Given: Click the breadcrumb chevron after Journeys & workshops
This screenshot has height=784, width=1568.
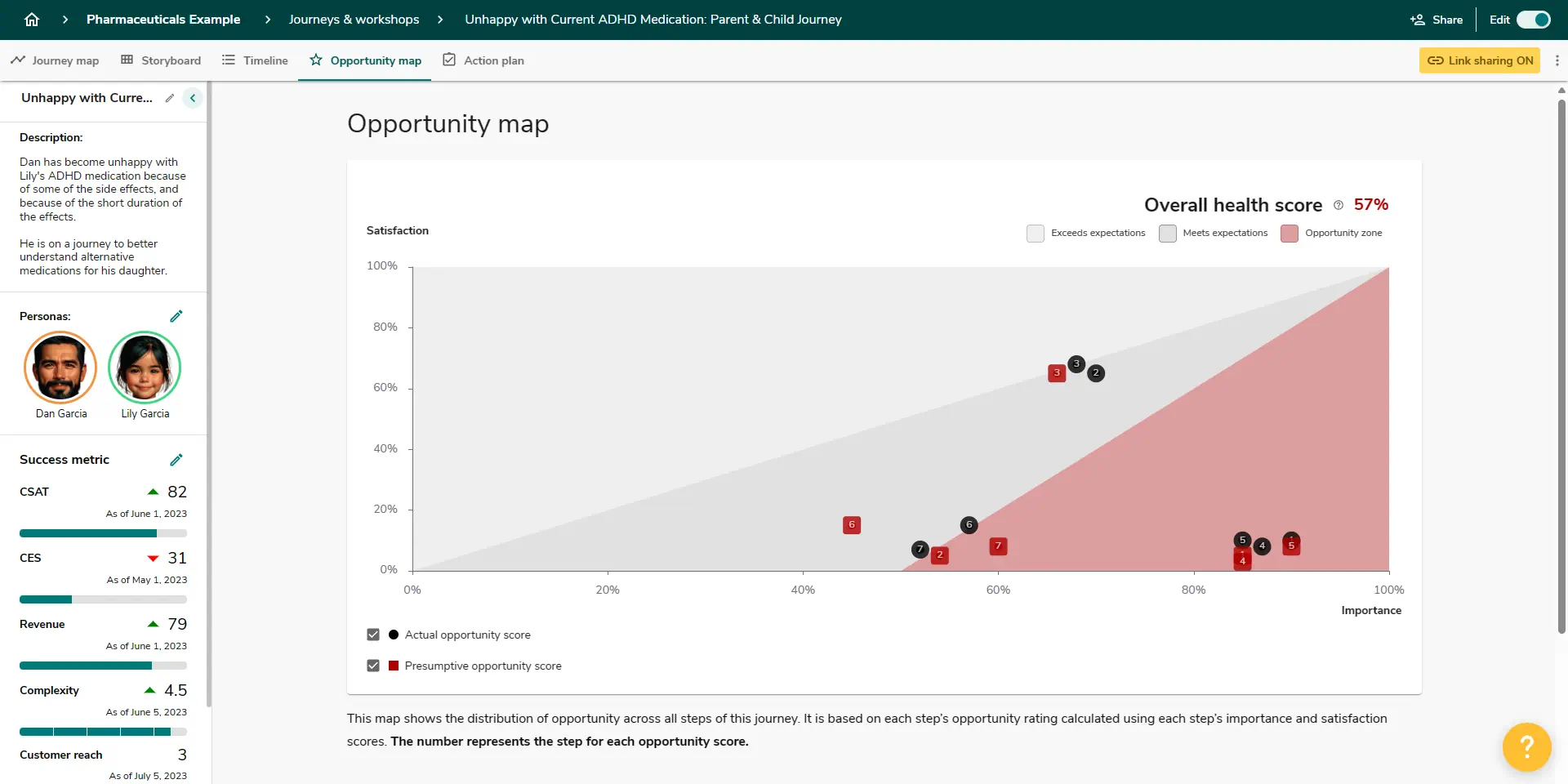Looking at the screenshot, I should 440,19.
